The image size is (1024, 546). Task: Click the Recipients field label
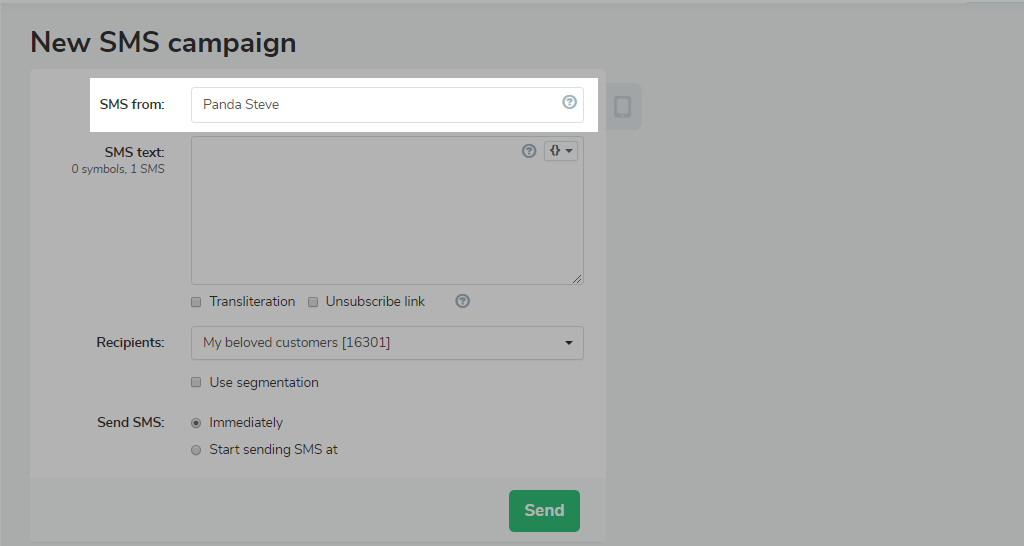click(130, 342)
